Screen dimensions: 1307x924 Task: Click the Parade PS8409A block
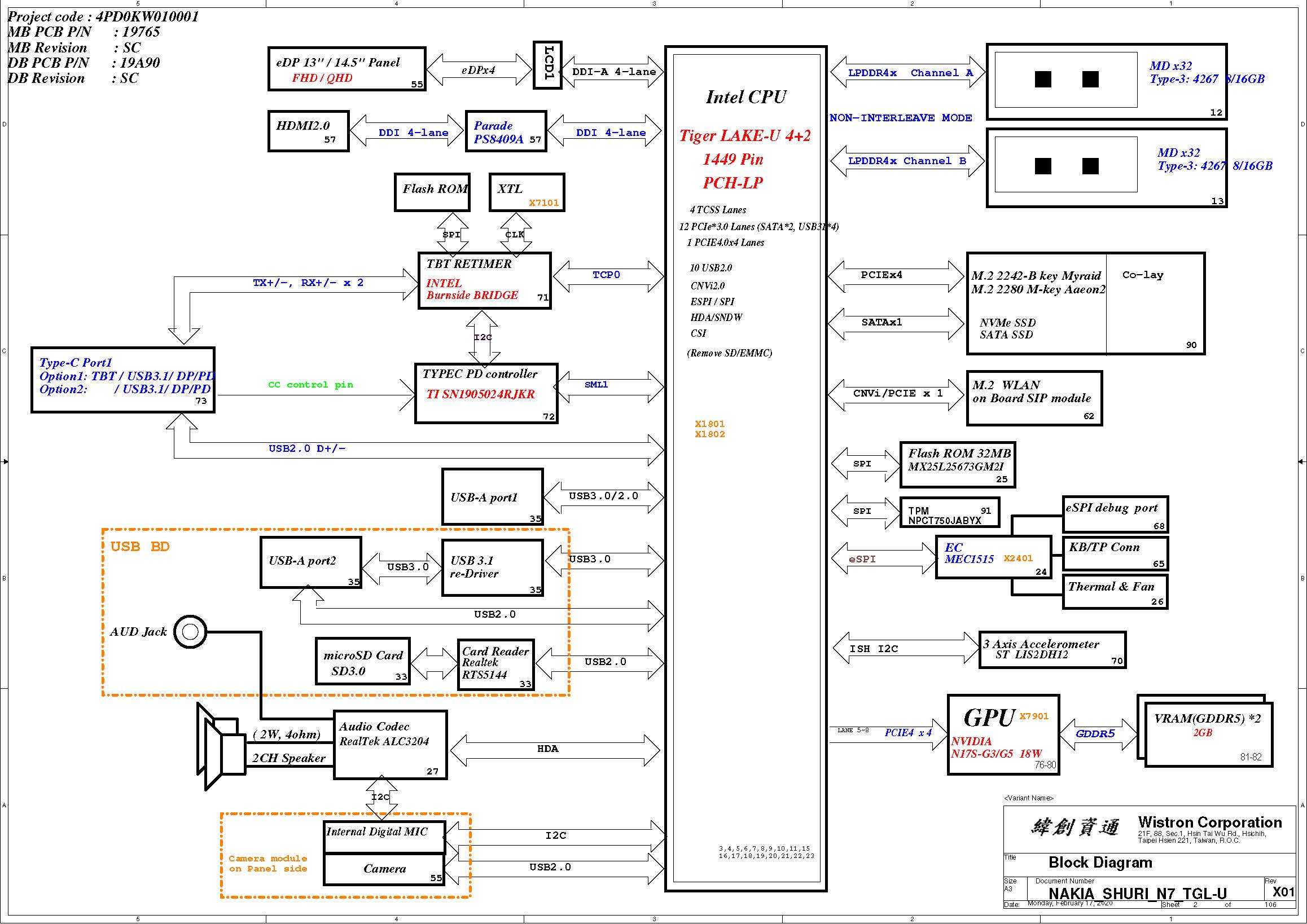[x=506, y=131]
